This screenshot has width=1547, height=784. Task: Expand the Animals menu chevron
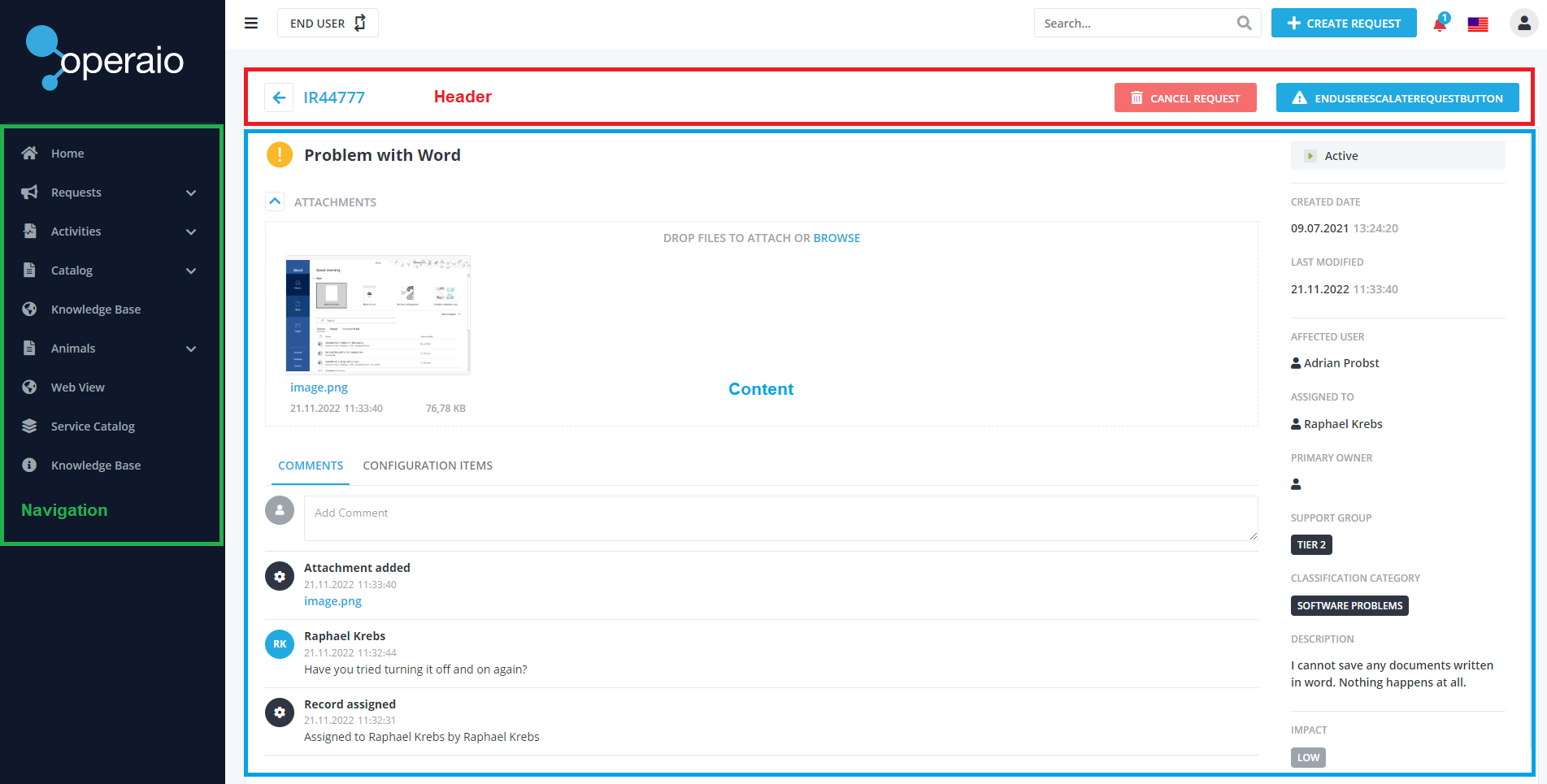click(x=191, y=349)
